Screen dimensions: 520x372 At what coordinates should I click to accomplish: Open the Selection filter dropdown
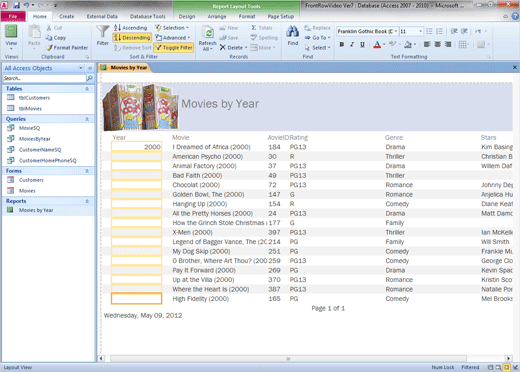click(x=172, y=28)
